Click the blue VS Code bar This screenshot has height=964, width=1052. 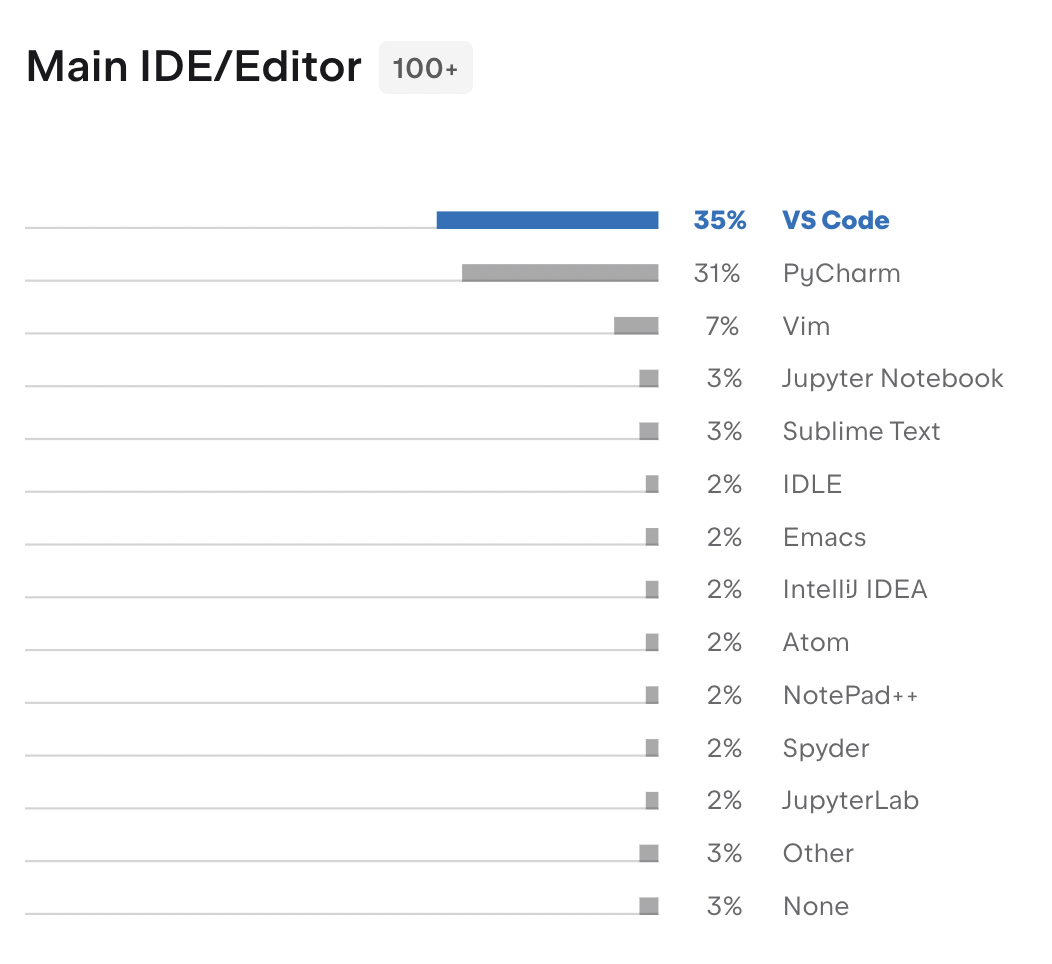click(547, 220)
